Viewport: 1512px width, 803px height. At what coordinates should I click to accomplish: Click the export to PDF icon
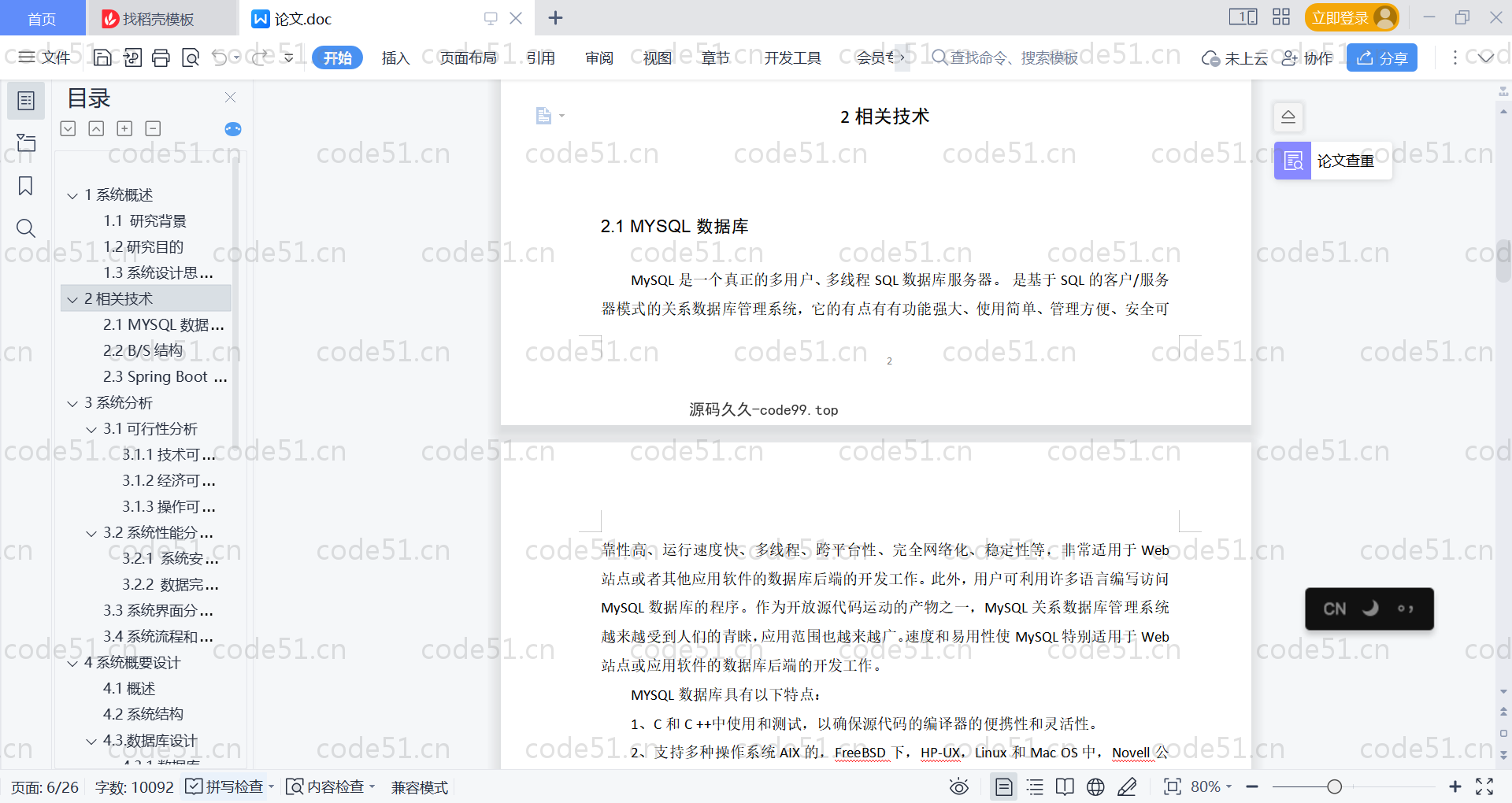pyautogui.click(x=132, y=57)
